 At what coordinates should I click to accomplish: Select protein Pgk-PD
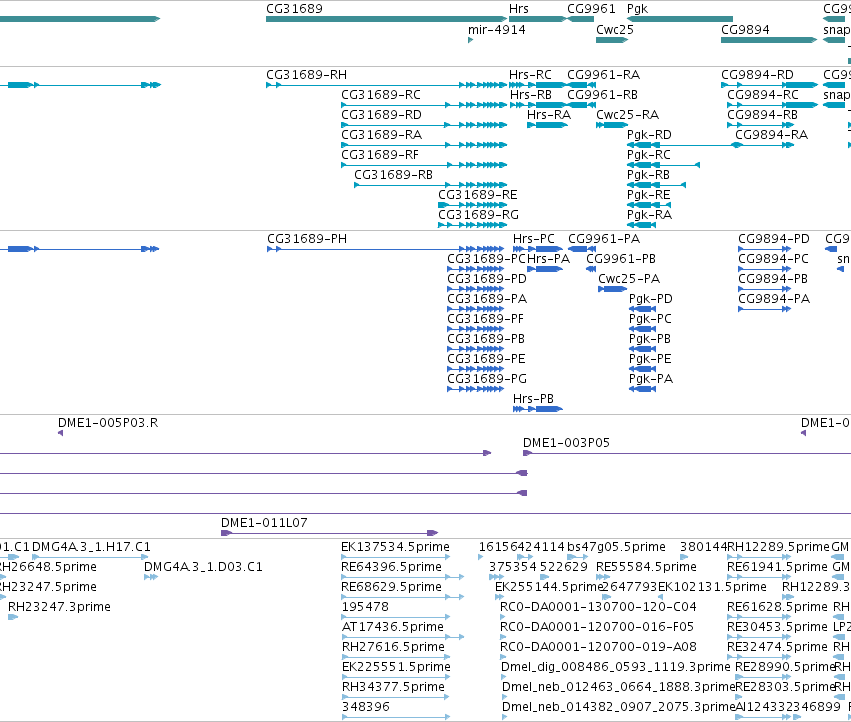(x=650, y=299)
